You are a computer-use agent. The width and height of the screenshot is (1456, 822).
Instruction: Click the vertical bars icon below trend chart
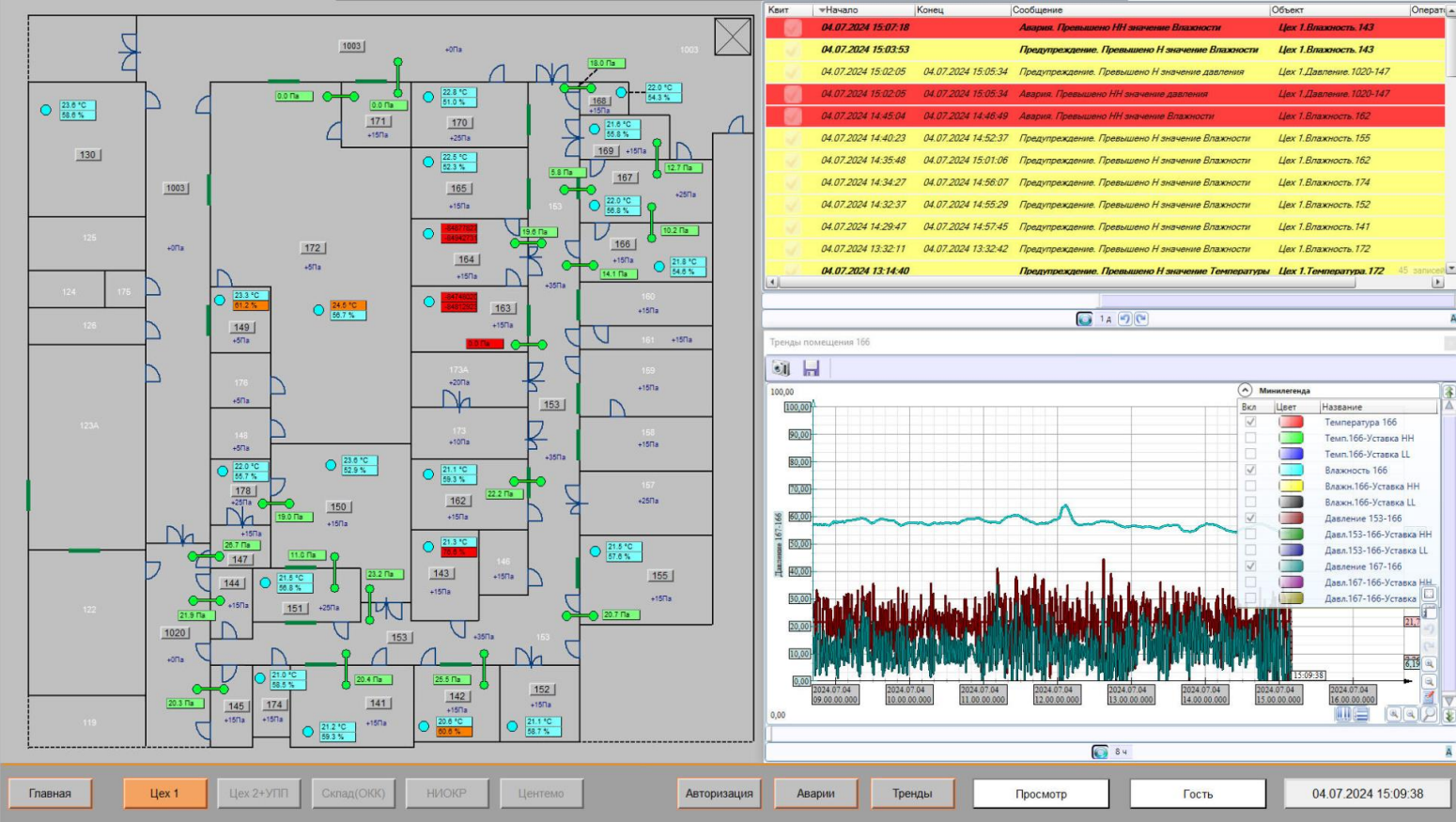(x=1343, y=715)
